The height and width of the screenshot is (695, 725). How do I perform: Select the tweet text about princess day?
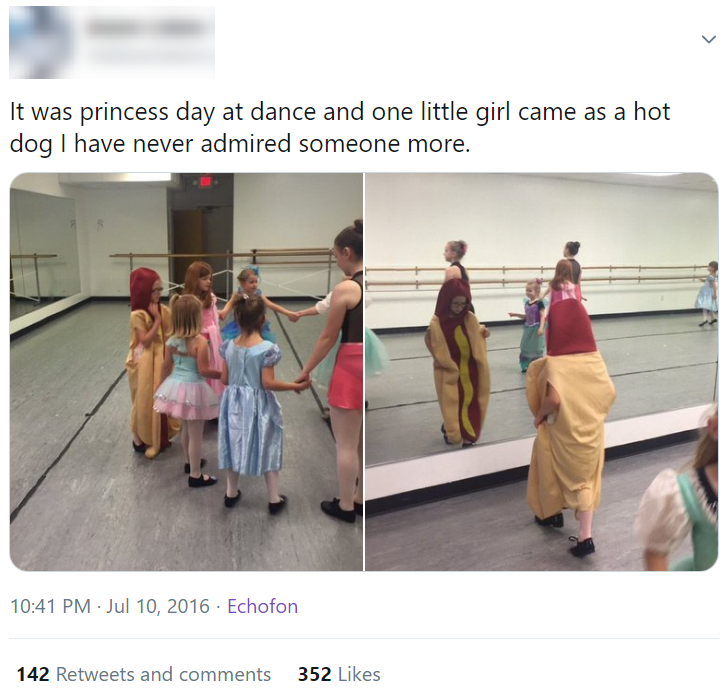click(340, 127)
